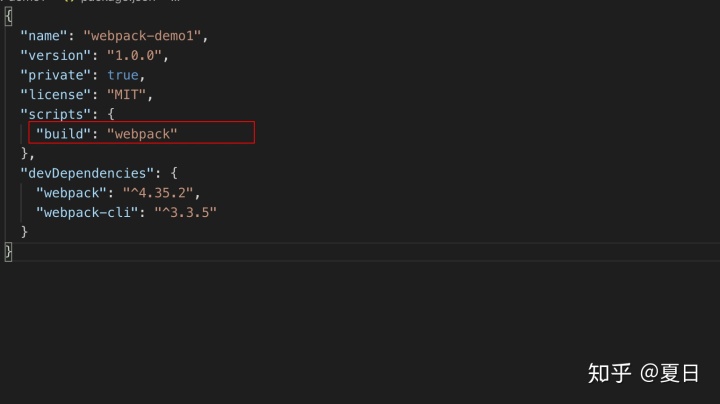Click the "webpack-cli" dependency key

87,213
